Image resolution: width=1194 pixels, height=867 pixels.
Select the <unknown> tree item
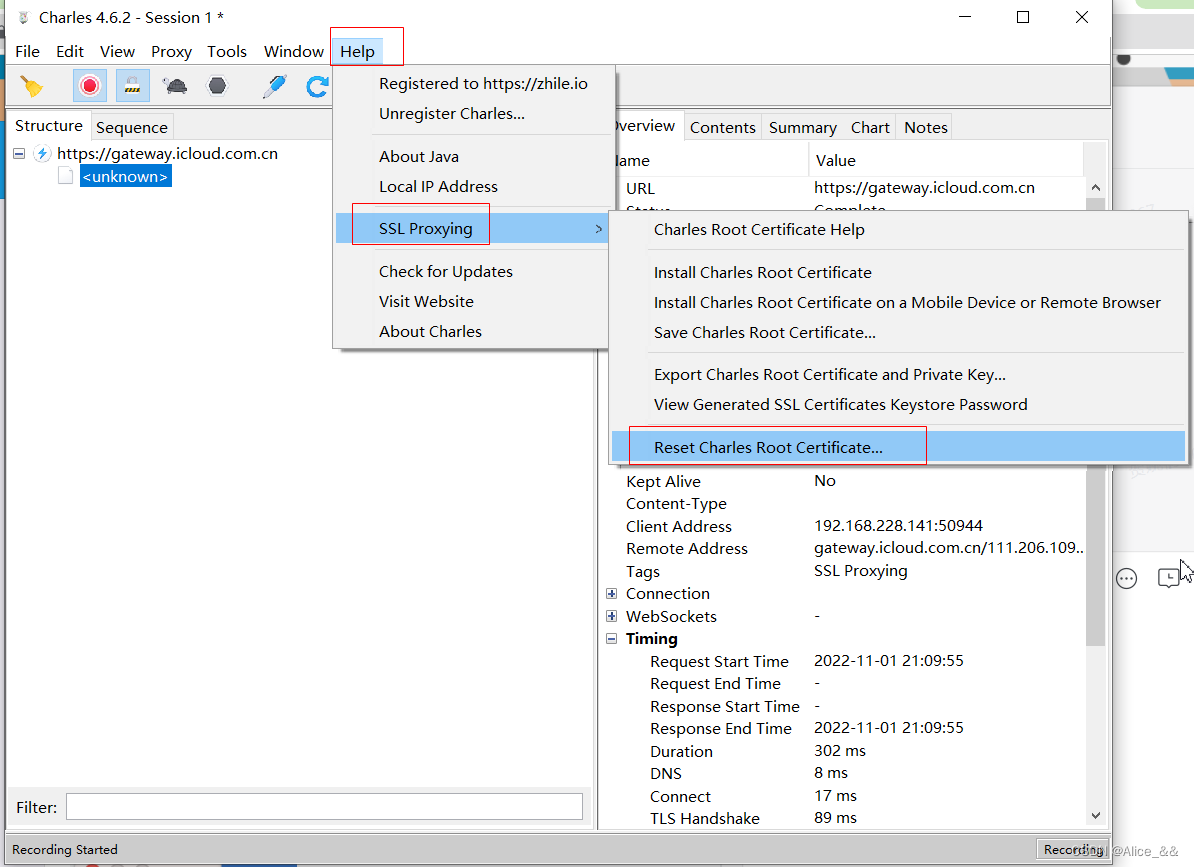tap(126, 177)
